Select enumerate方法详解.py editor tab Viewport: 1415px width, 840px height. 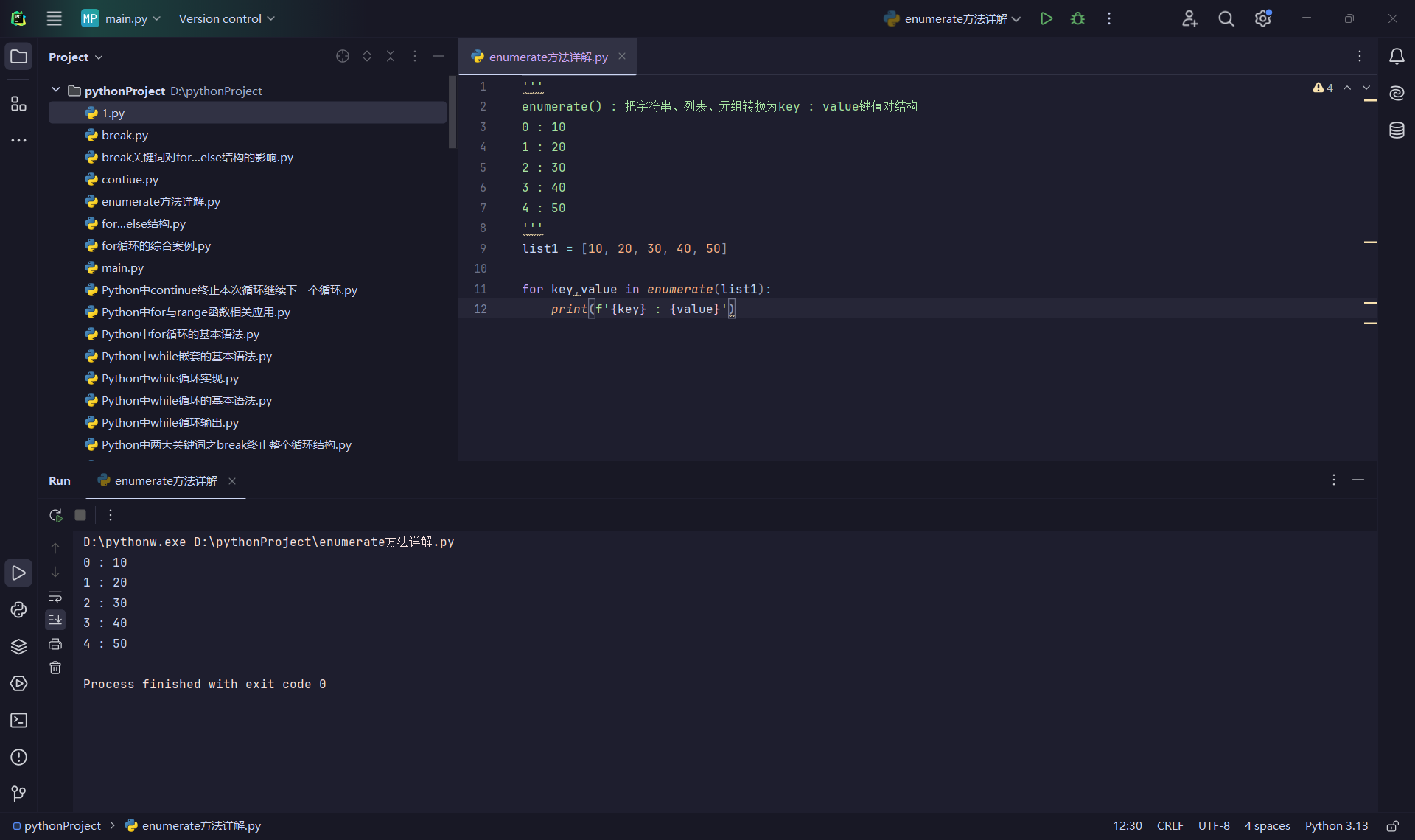548,57
